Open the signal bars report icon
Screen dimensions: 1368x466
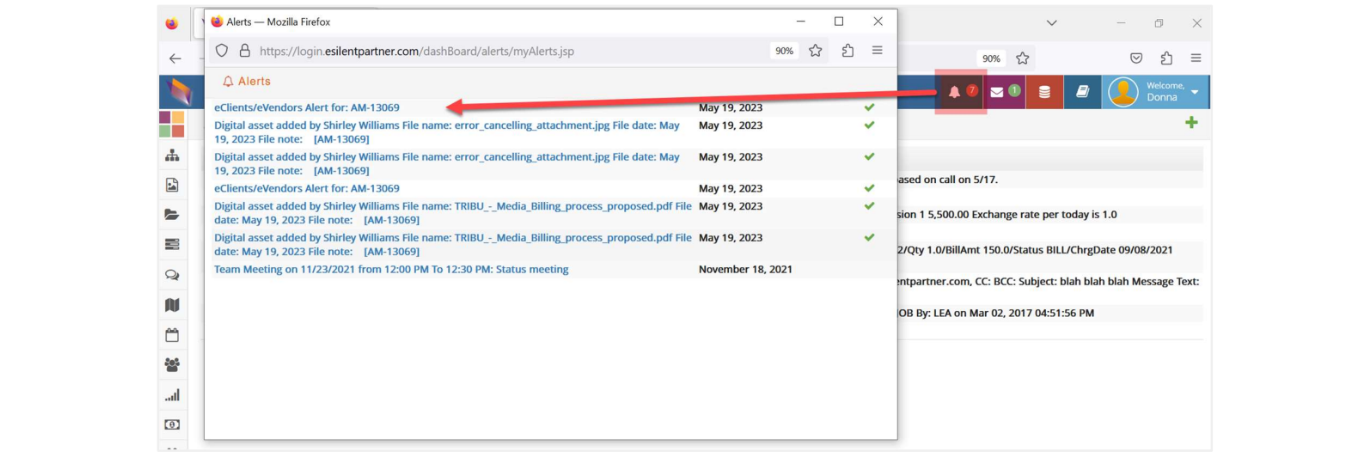point(172,395)
